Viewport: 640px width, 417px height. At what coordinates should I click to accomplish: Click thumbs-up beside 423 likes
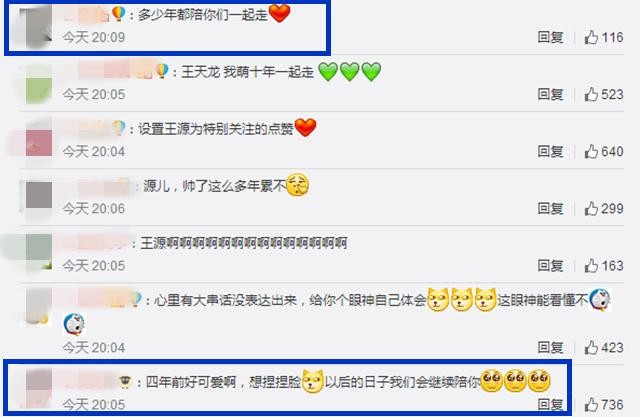point(591,348)
